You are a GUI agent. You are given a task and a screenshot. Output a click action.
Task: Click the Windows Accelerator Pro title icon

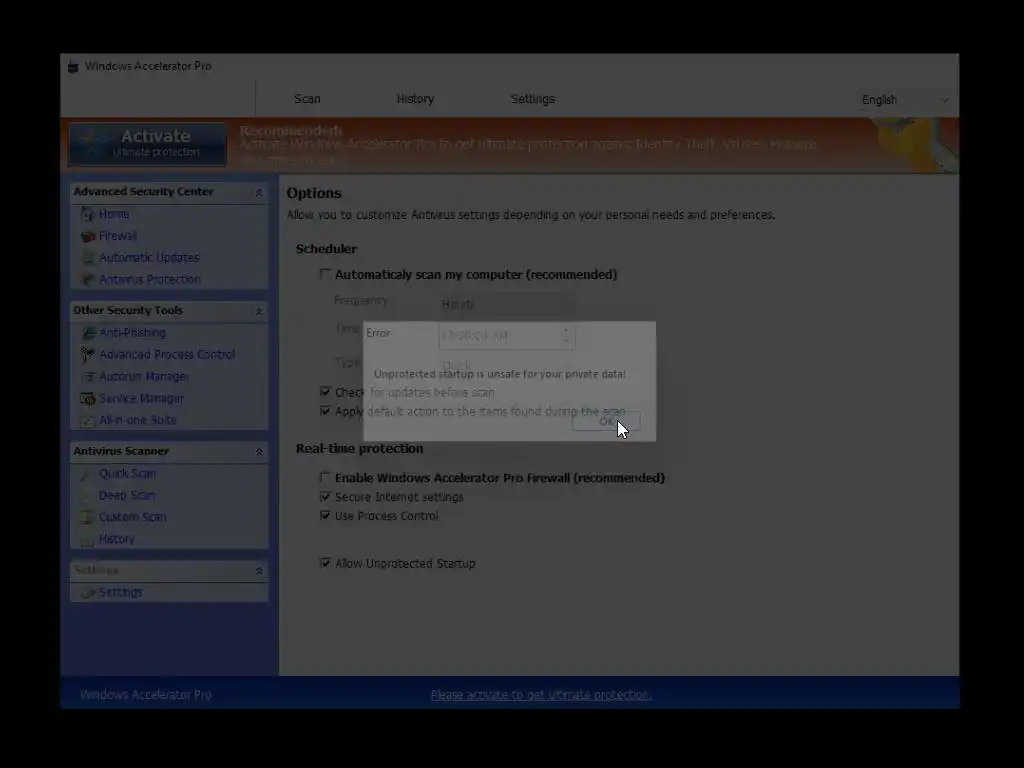(73, 67)
